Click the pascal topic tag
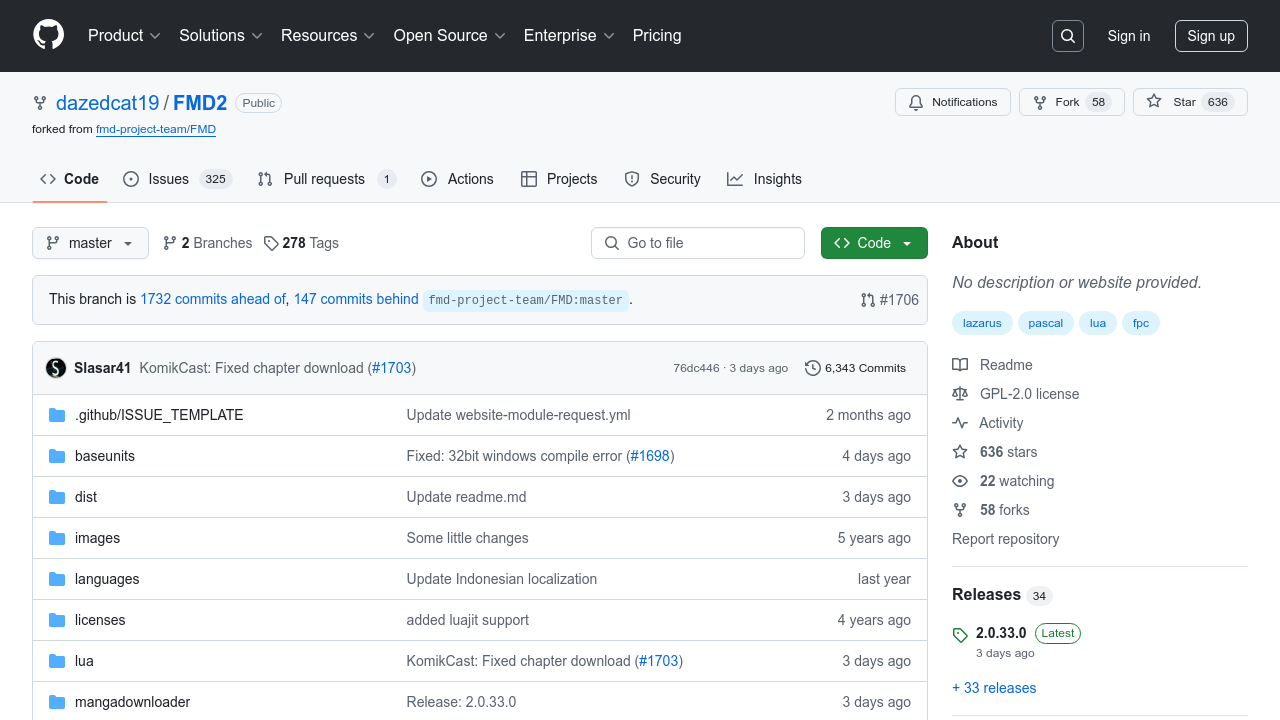 (1046, 323)
